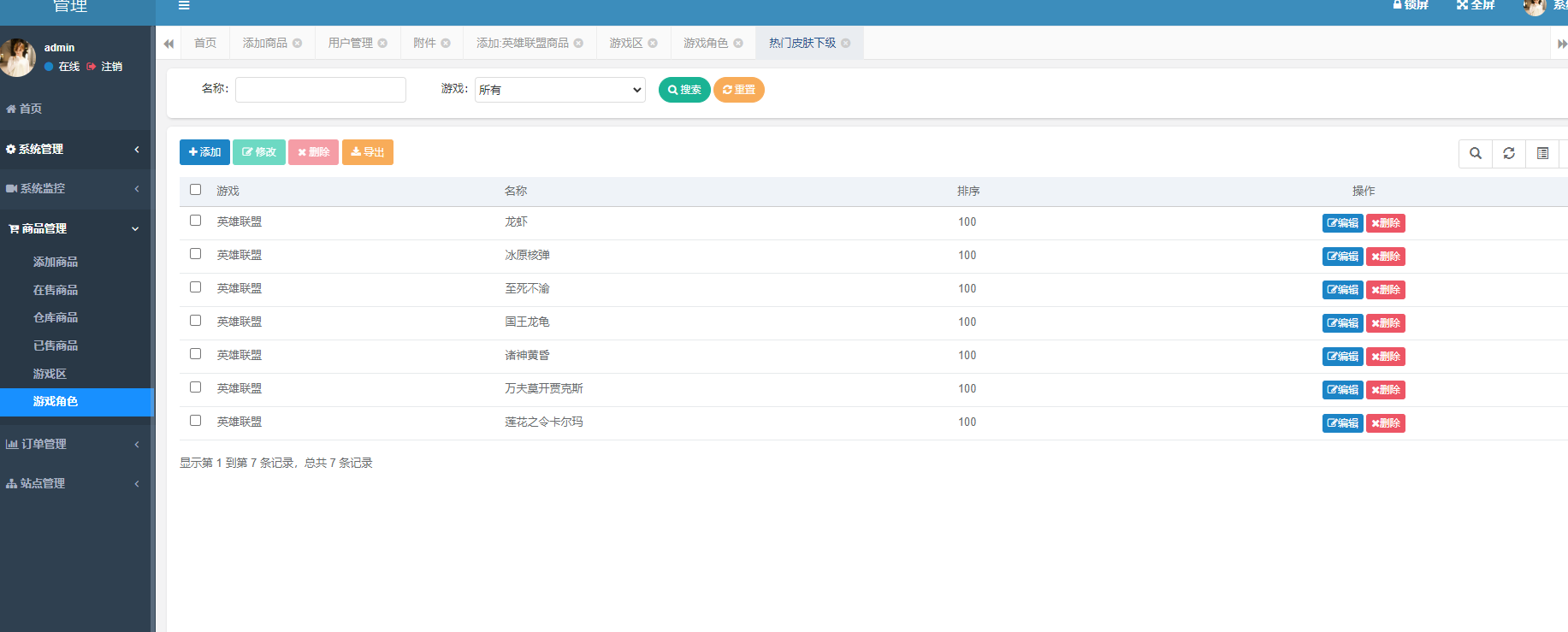Click 删除 for the 诸神黄昏 row
Screen dimensions: 1568x632
click(1385, 357)
